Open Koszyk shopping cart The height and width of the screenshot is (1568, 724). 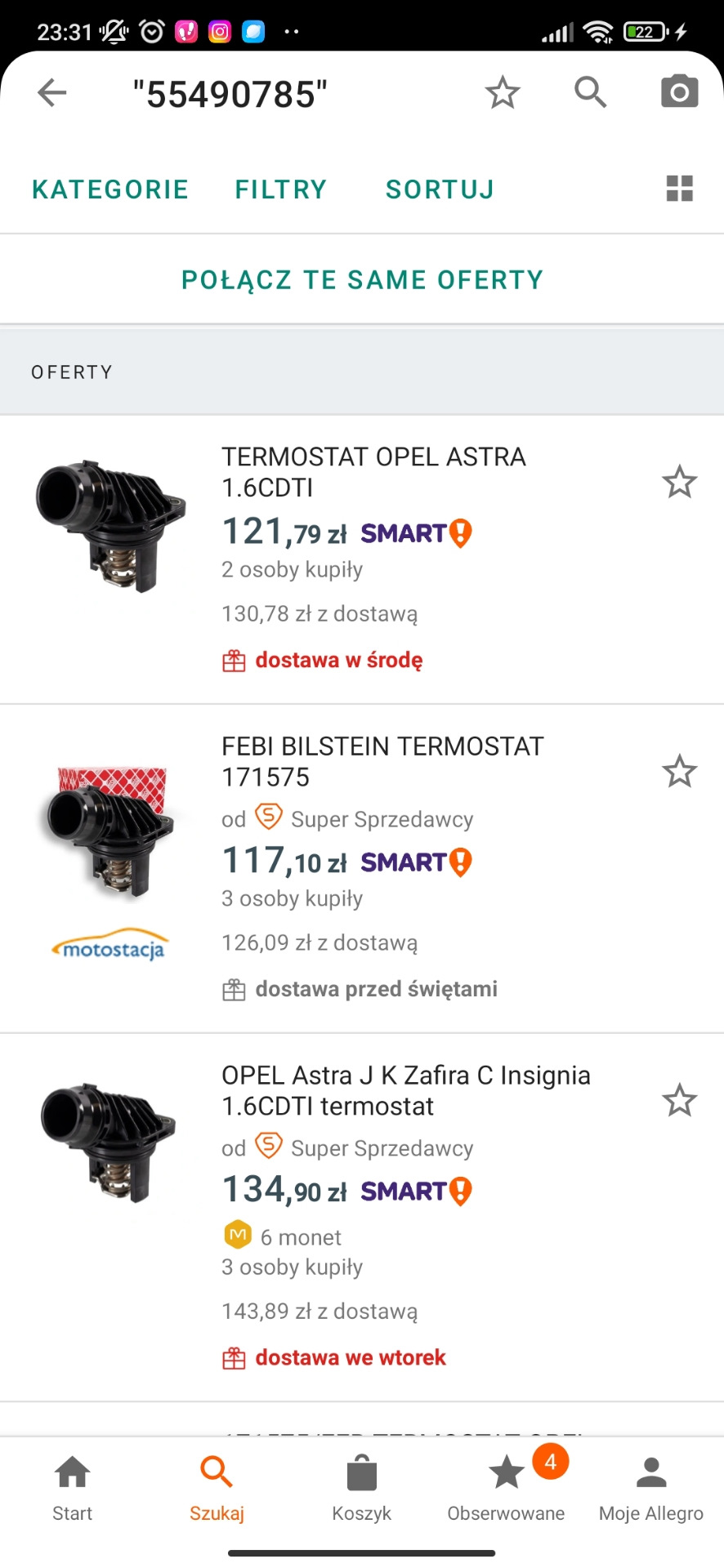361,1488
